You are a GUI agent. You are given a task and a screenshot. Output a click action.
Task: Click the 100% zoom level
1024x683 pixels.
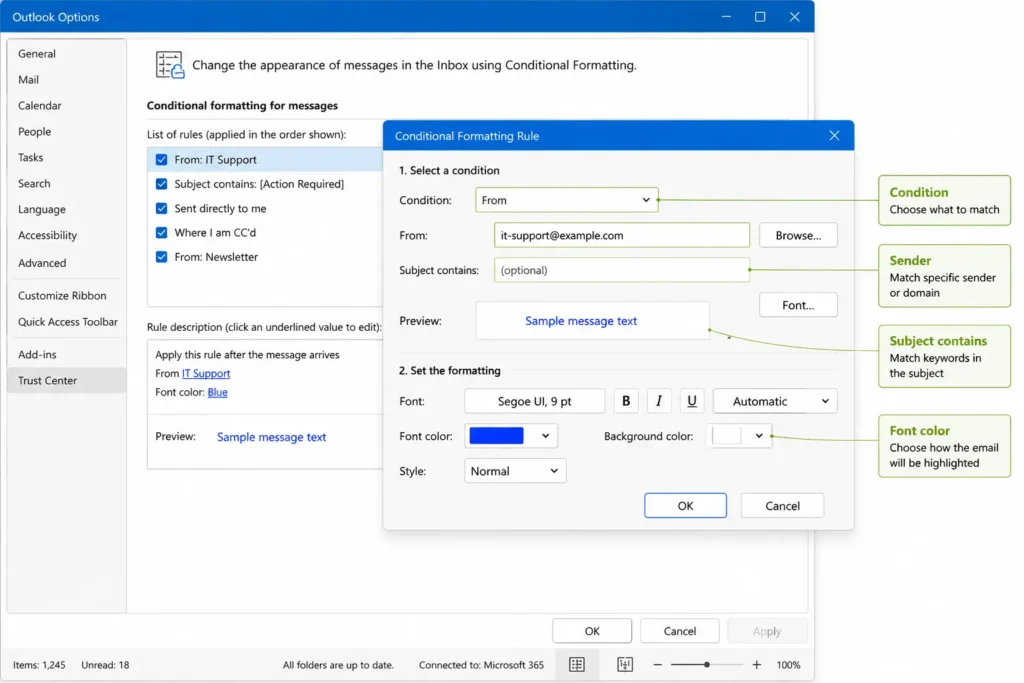click(x=788, y=665)
